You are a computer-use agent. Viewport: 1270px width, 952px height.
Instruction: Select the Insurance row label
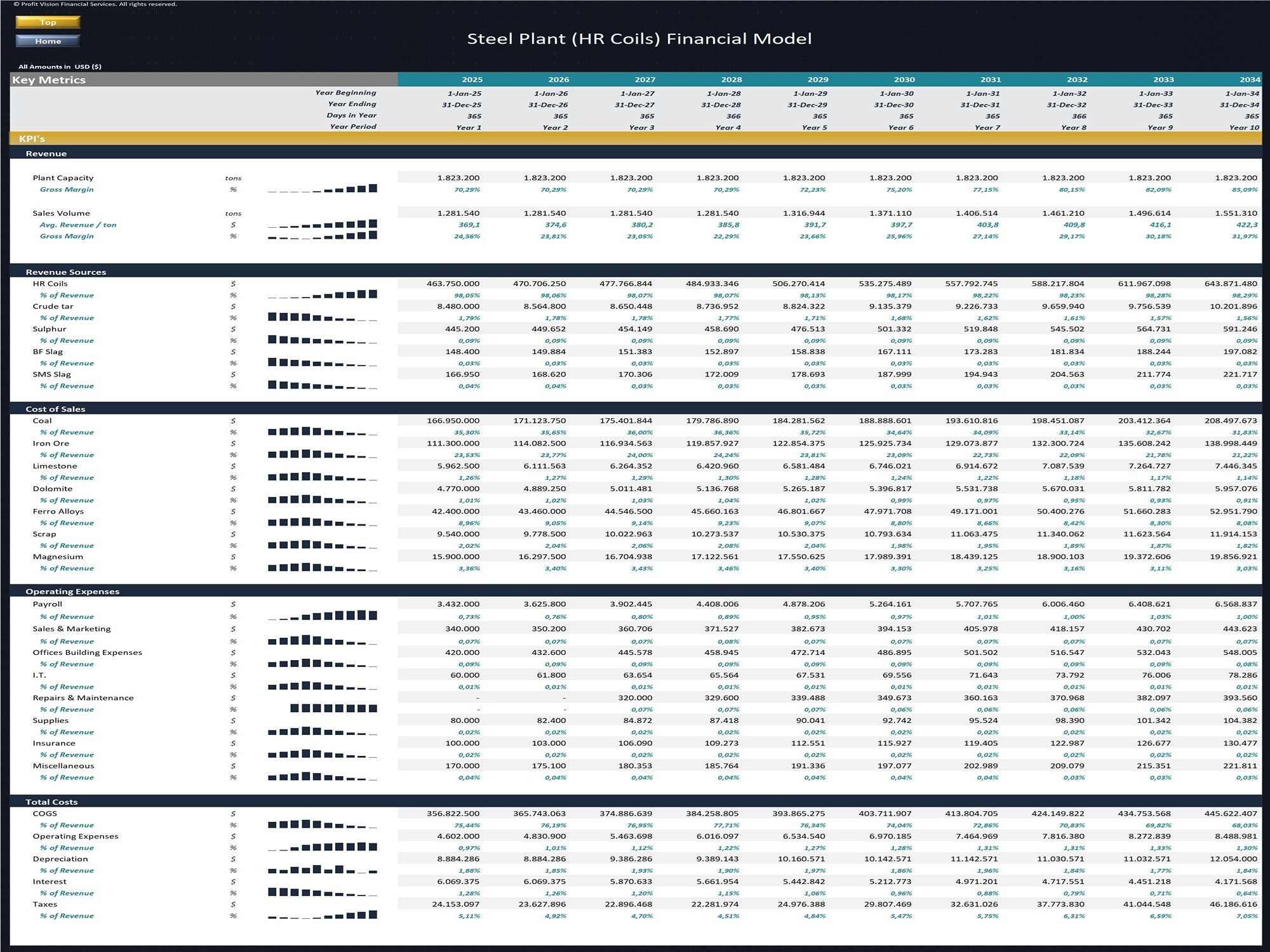54,743
